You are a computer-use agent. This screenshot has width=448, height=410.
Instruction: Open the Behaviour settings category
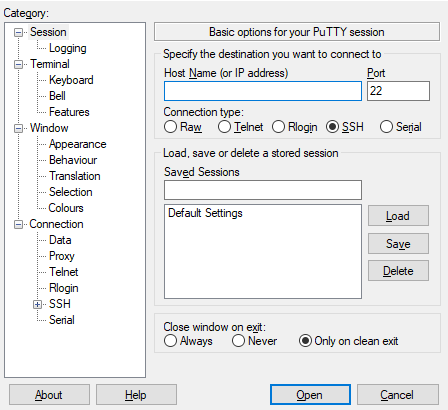pyautogui.click(x=73, y=160)
